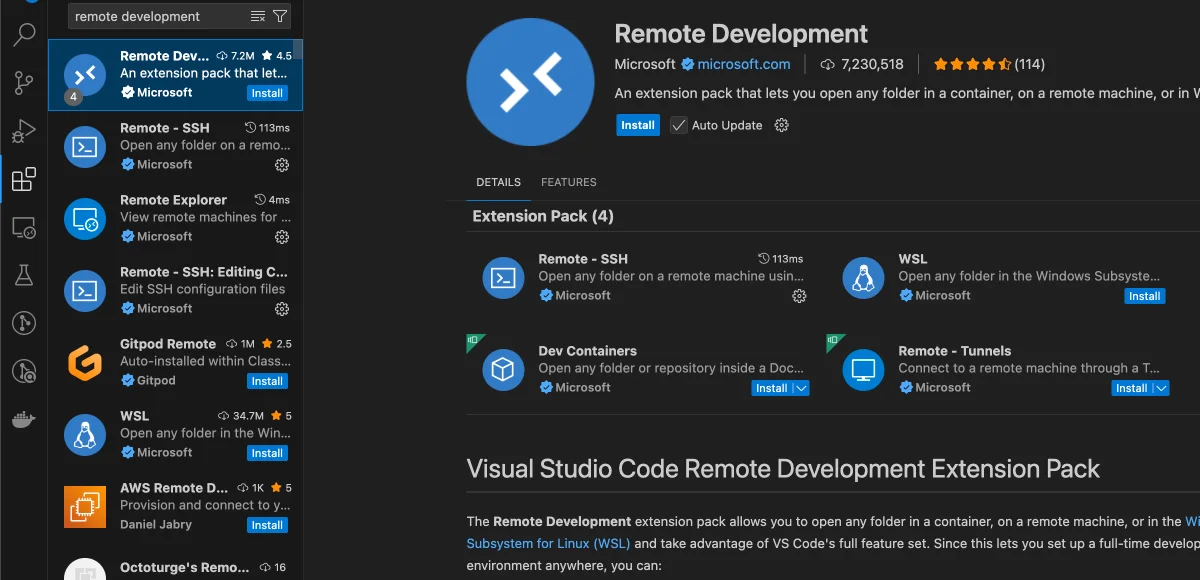Click the 113ms activation time on the pack card

pos(788,259)
